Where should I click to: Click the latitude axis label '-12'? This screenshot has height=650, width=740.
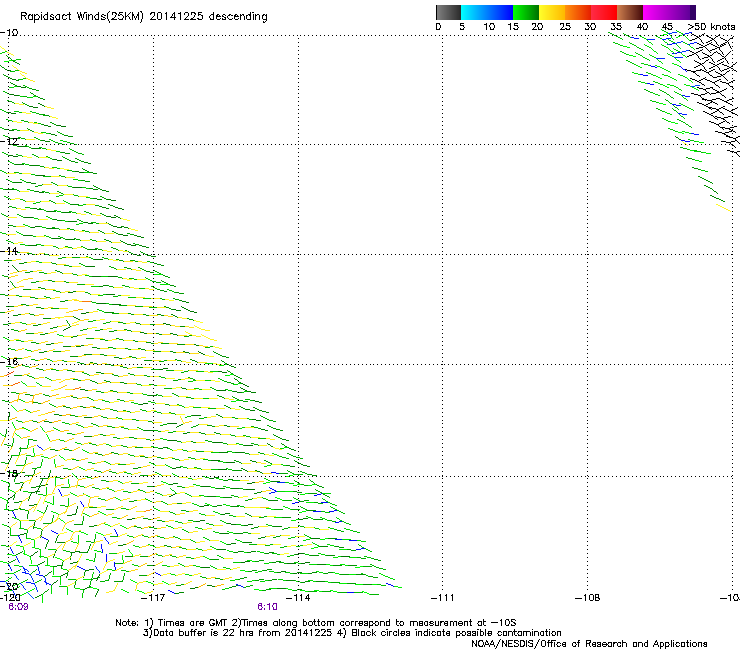coord(9,142)
